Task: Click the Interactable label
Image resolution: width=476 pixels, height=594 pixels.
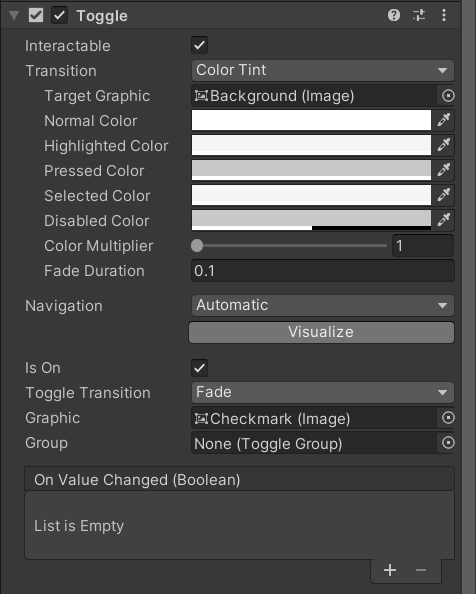Action: tap(68, 46)
